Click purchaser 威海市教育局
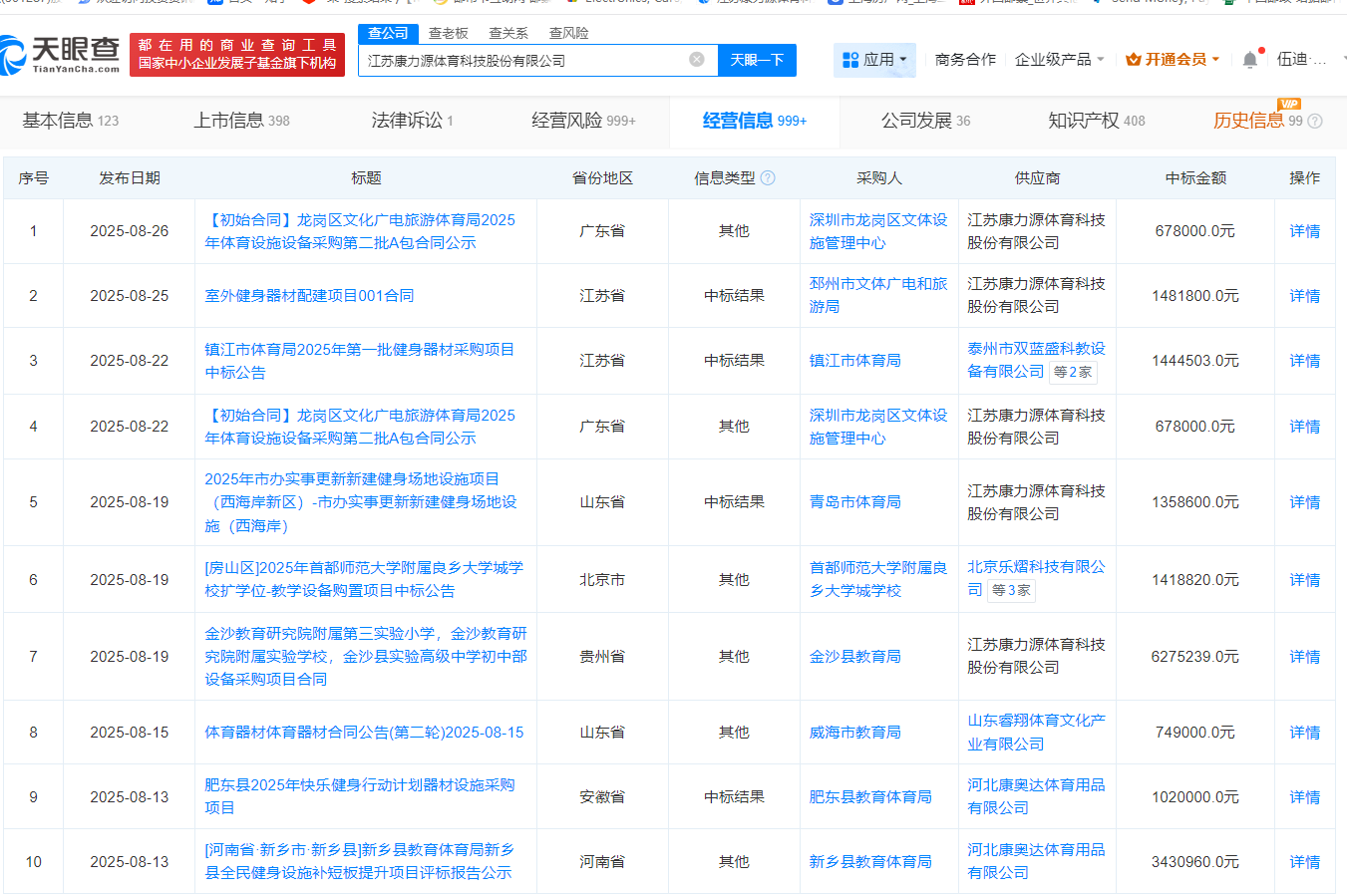1347x896 pixels. tap(854, 733)
